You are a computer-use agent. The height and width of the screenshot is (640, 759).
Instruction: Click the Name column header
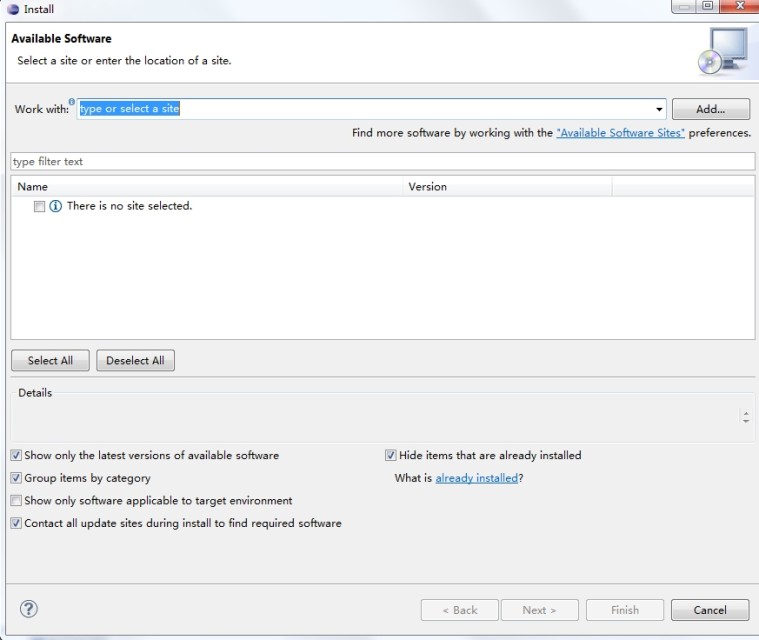pyautogui.click(x=207, y=186)
